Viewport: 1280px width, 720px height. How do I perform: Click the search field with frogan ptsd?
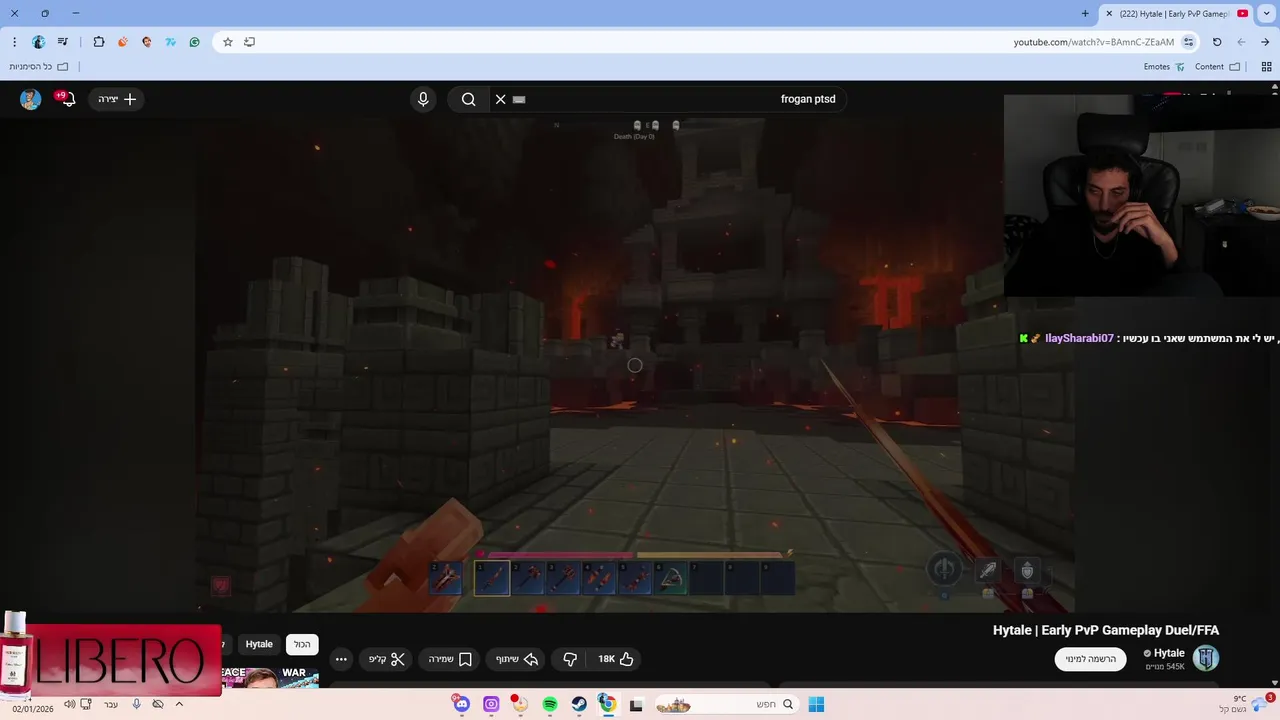point(668,99)
